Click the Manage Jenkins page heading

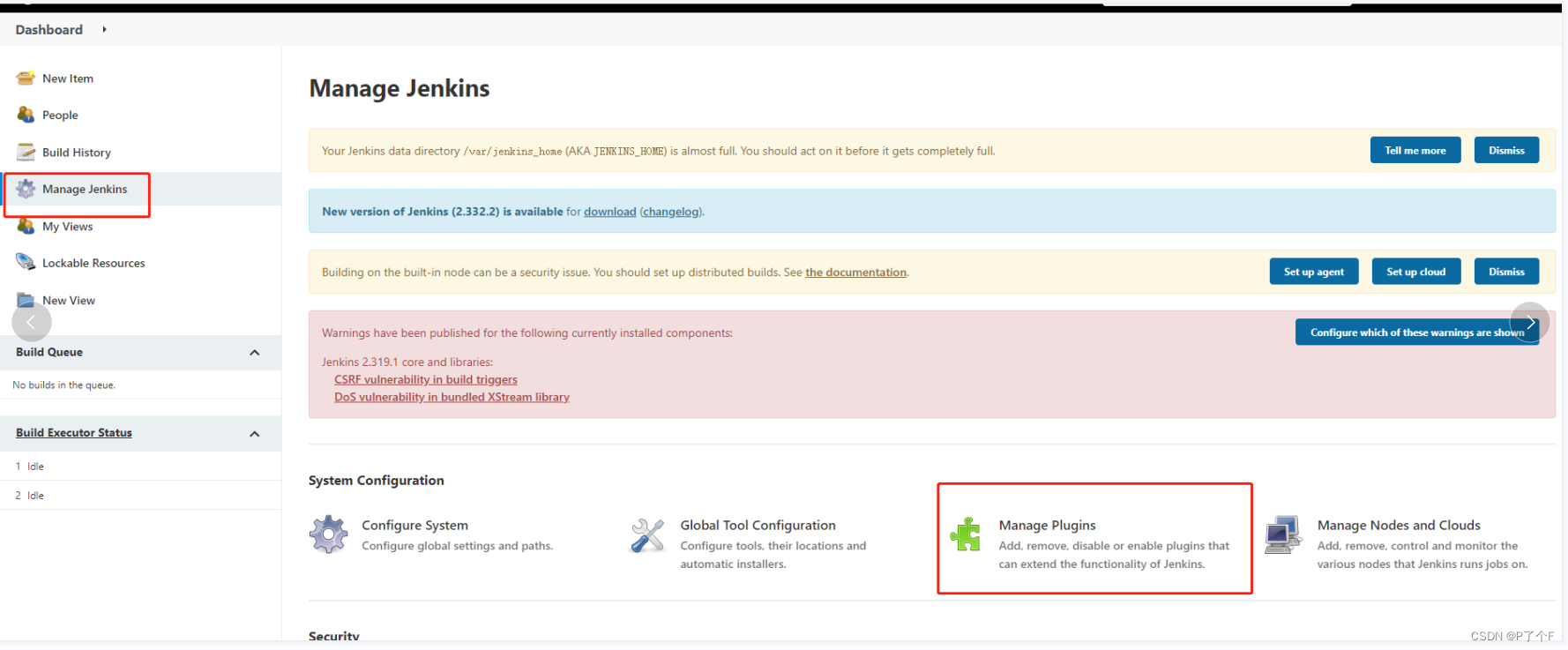(399, 88)
